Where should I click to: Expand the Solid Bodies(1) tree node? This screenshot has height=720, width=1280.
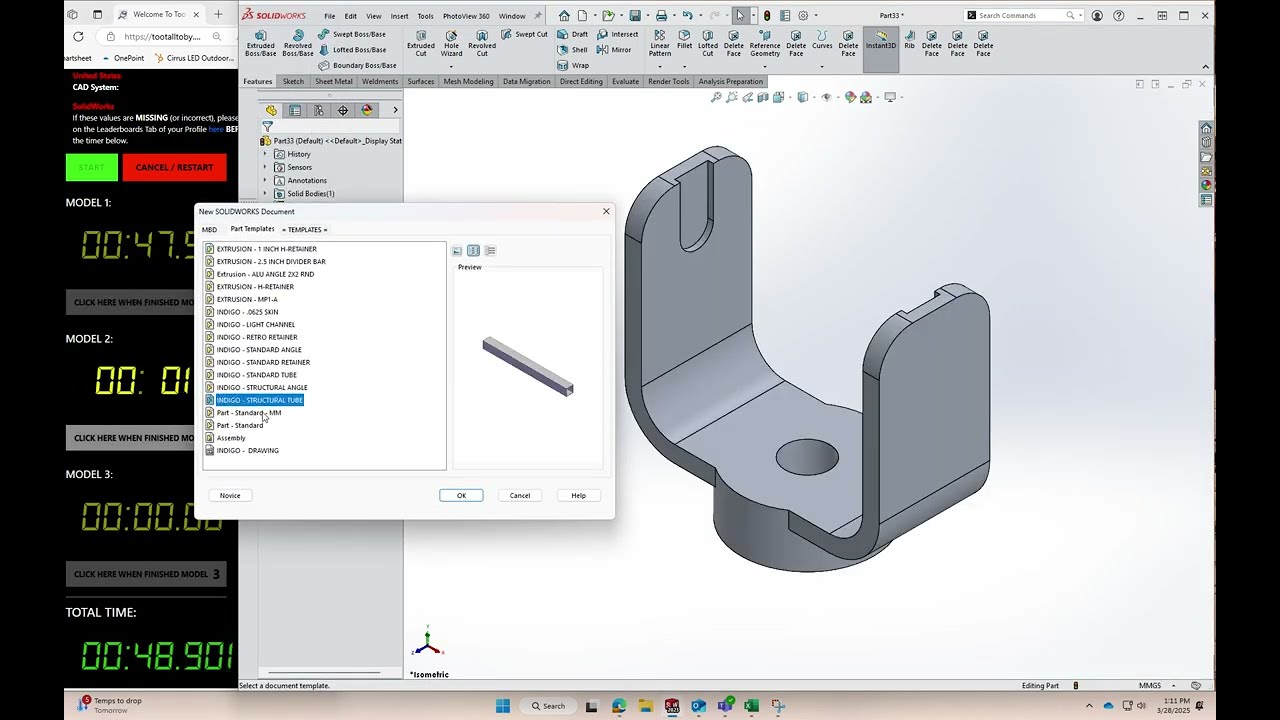[265, 193]
